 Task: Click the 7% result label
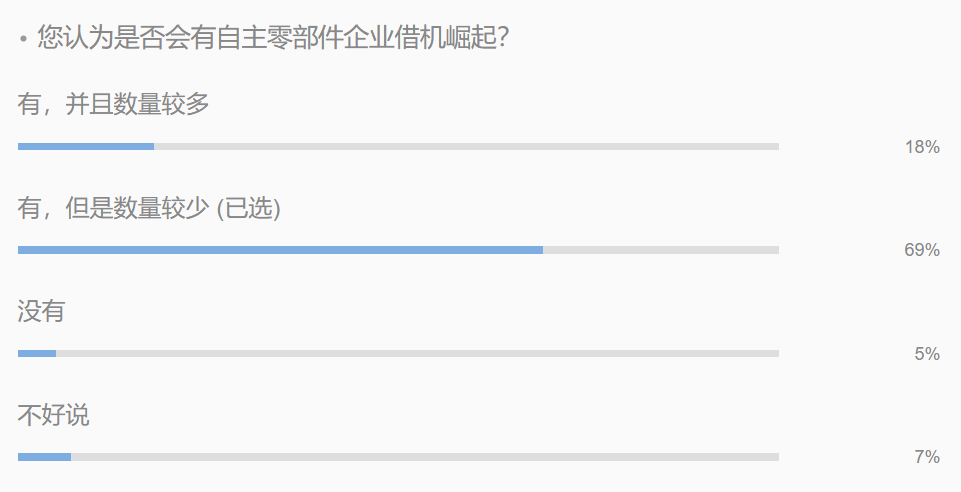click(x=927, y=457)
